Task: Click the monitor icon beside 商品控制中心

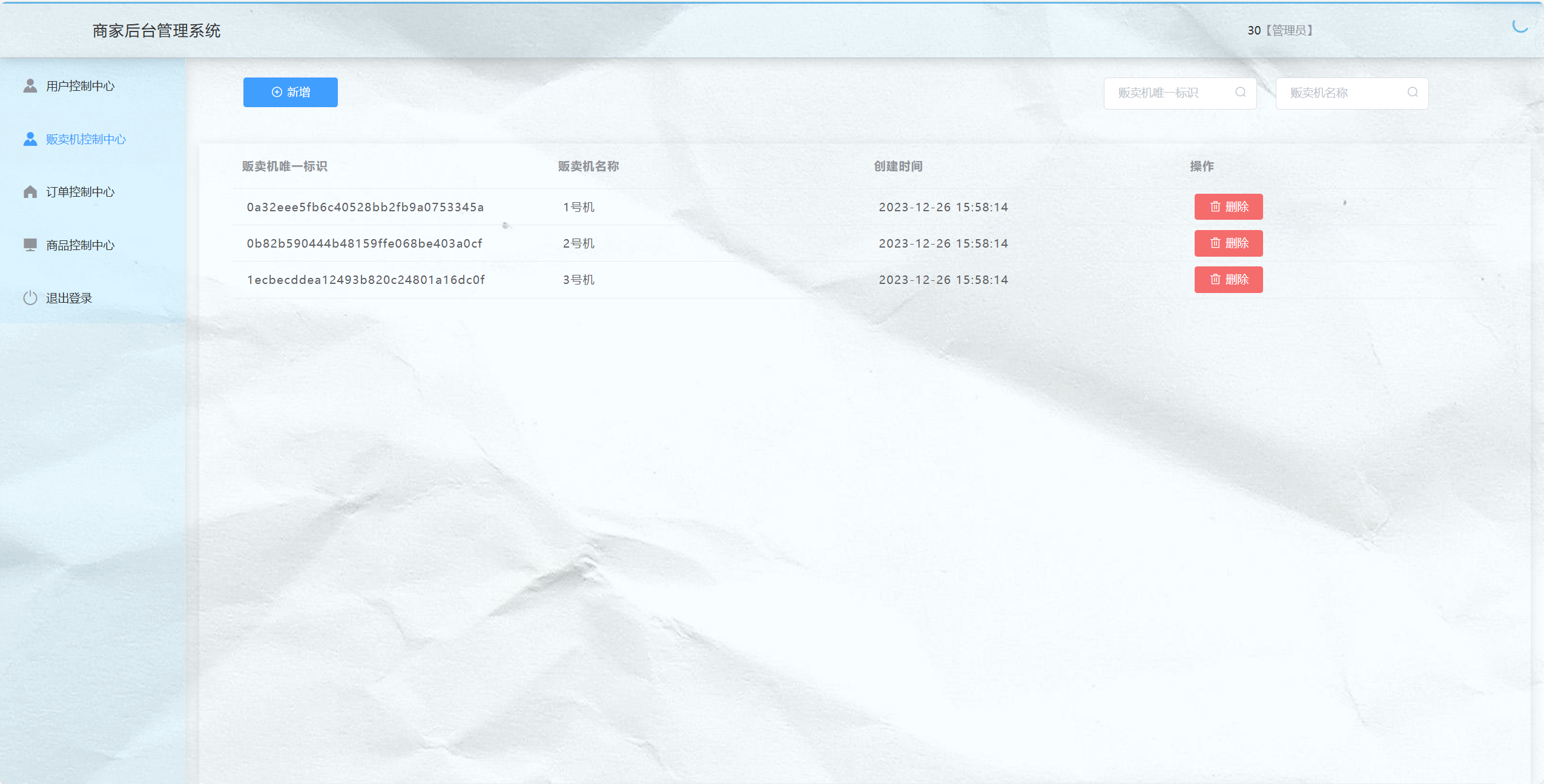Action: pyautogui.click(x=30, y=245)
